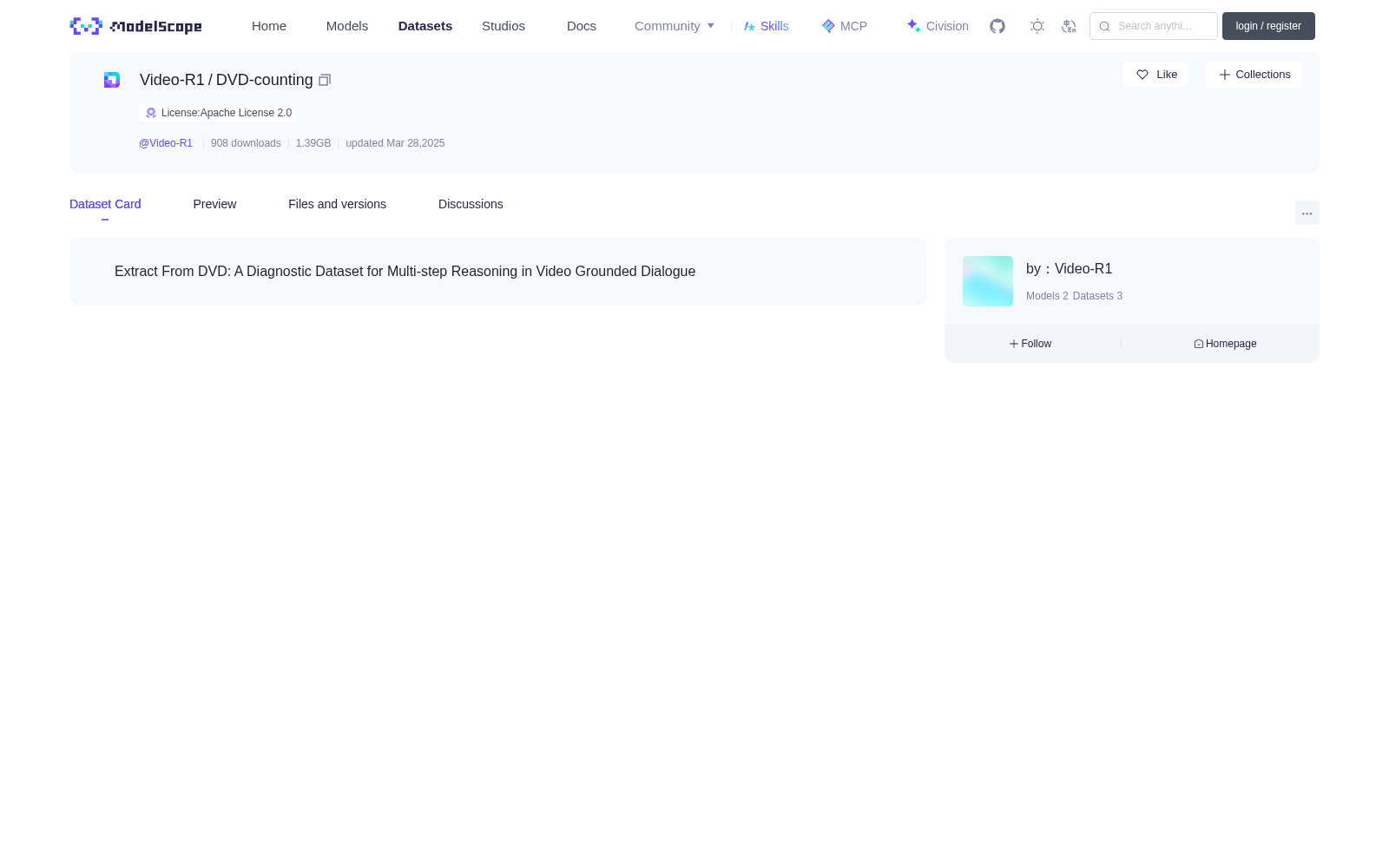The width and height of the screenshot is (1389, 868).
Task: Add dataset to Collections
Action: click(1254, 75)
